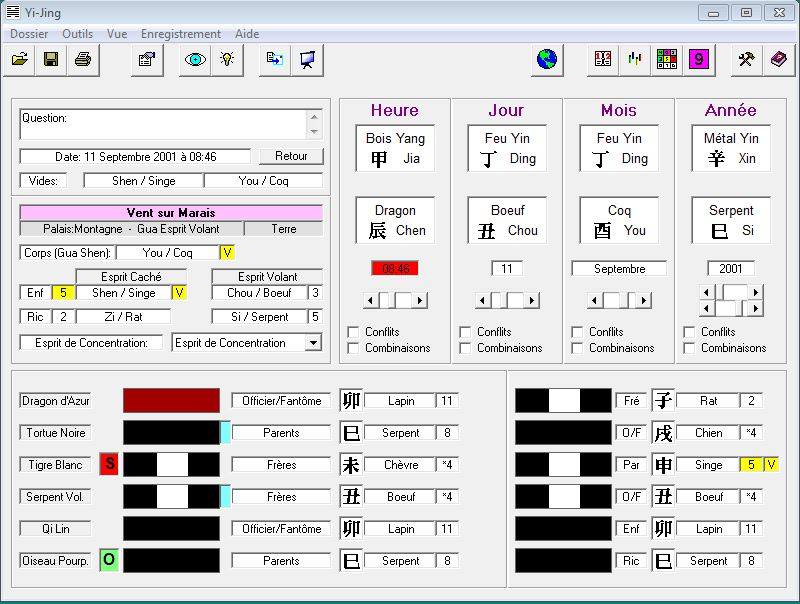Click the 2001 year field
Image resolution: width=800 pixels, height=604 pixels.
(x=731, y=268)
